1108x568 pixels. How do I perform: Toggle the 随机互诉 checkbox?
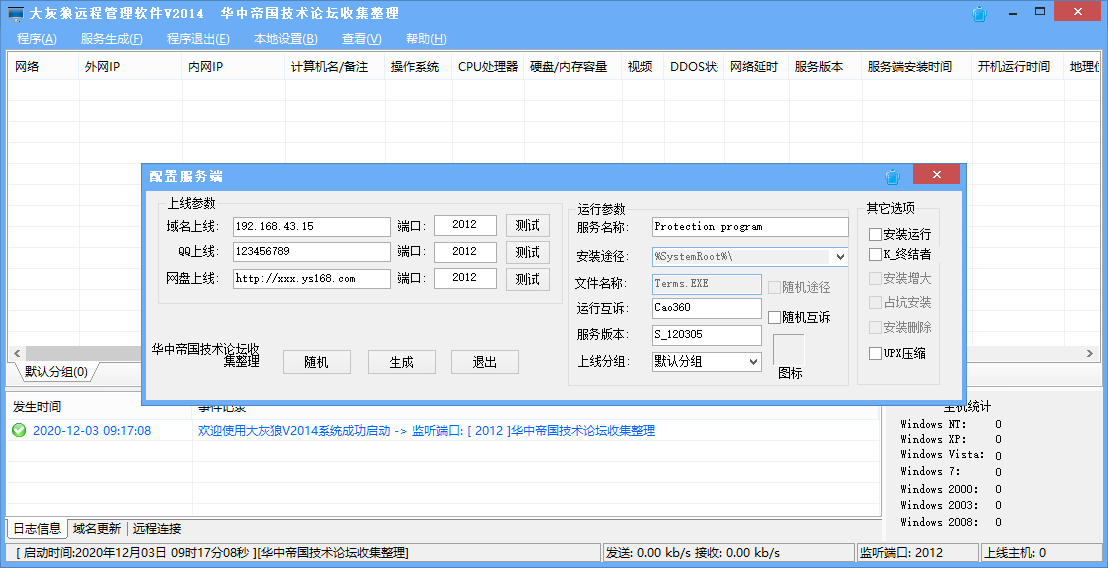click(774, 317)
